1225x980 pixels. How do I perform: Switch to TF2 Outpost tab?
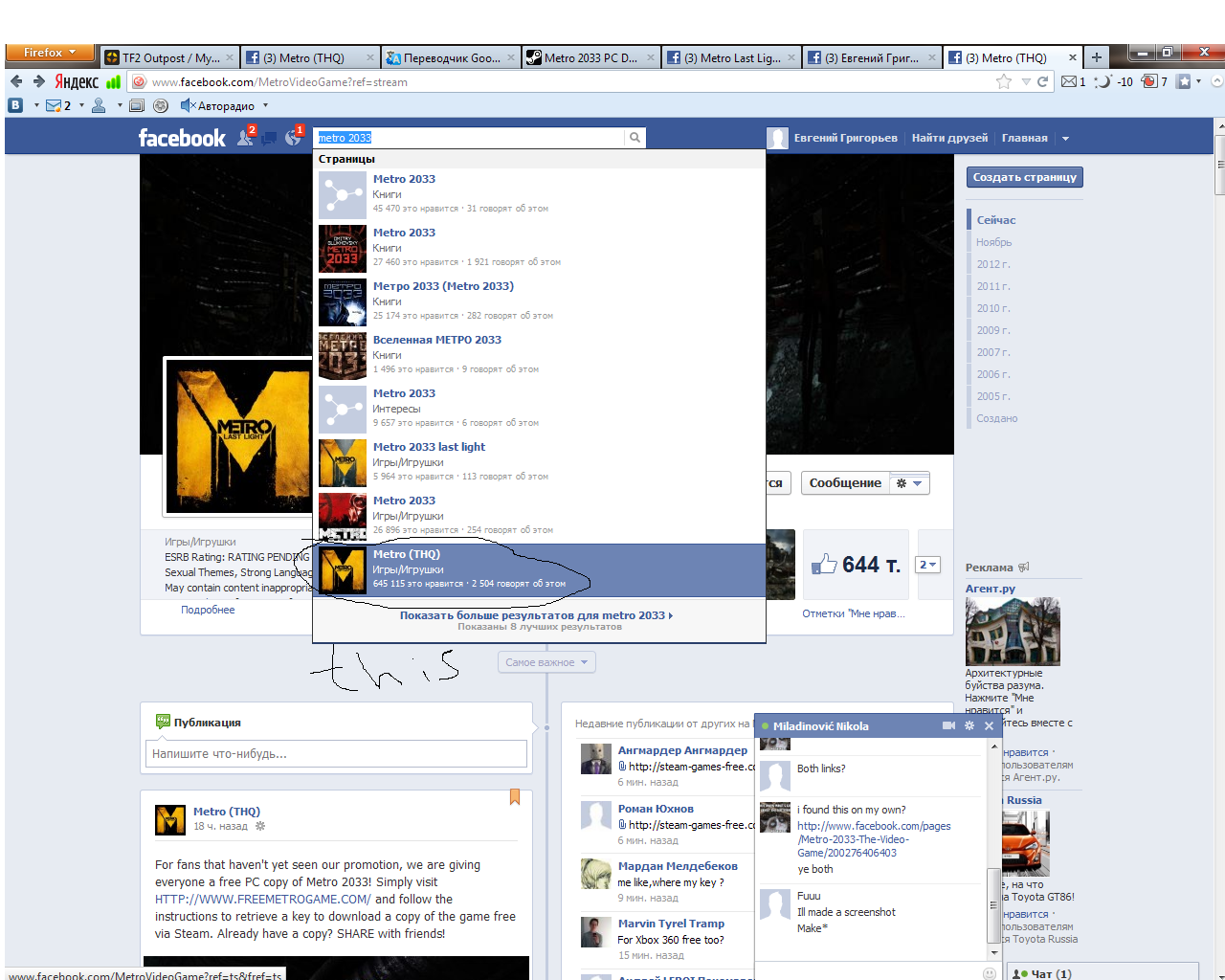click(168, 57)
